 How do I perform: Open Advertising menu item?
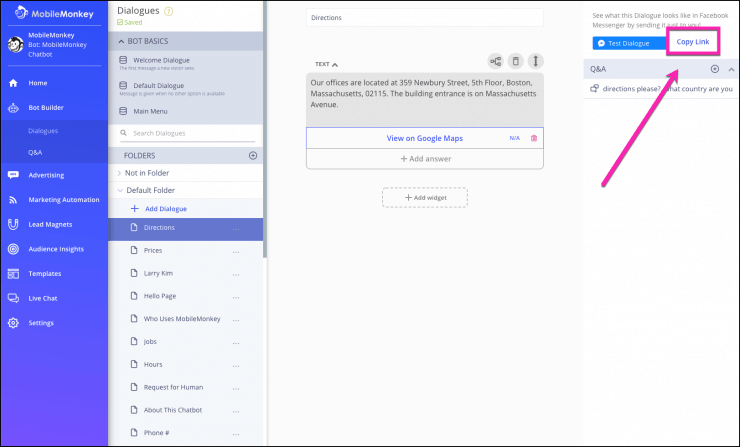46,175
